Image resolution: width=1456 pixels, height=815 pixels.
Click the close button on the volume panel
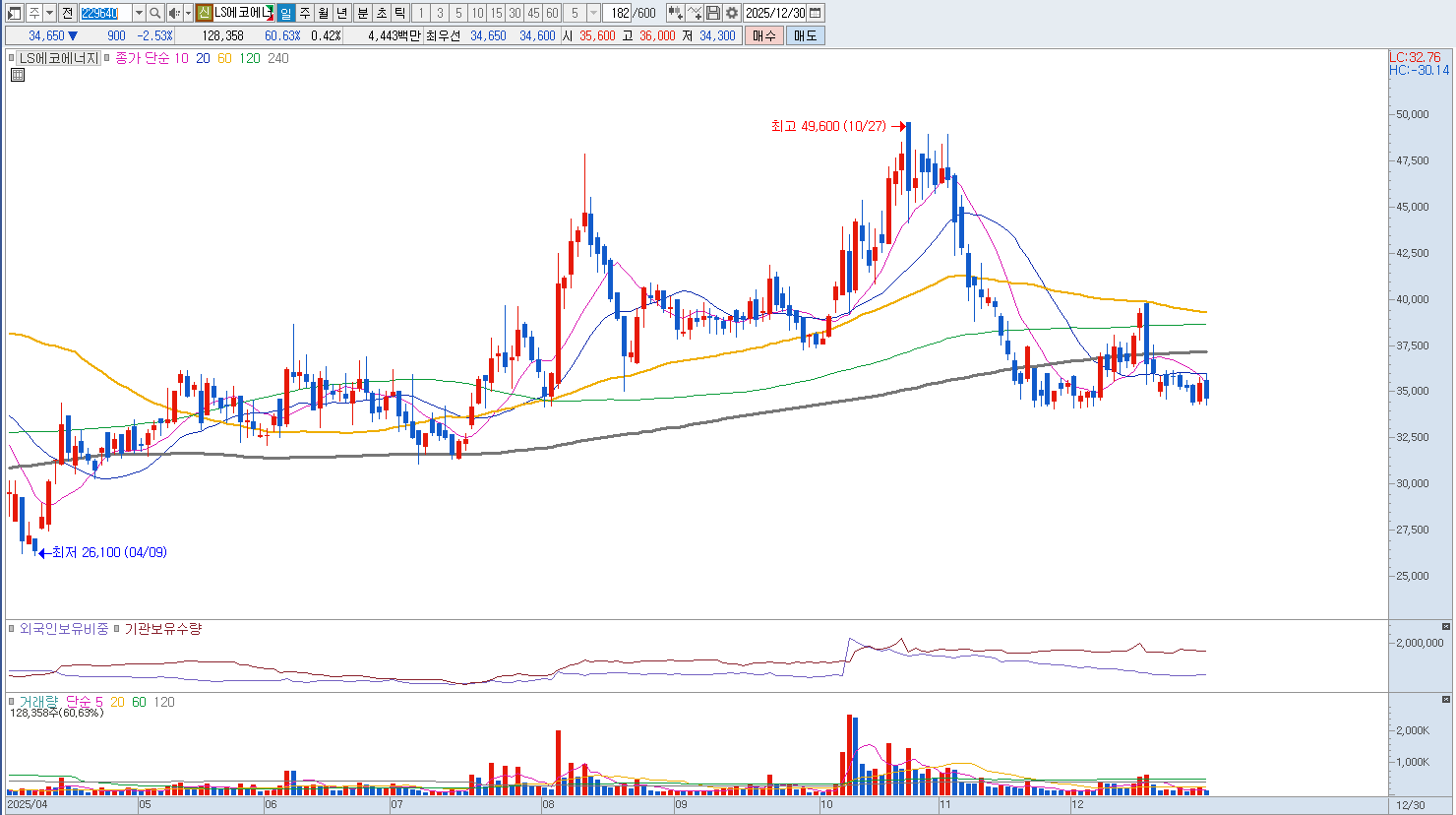click(1446, 700)
